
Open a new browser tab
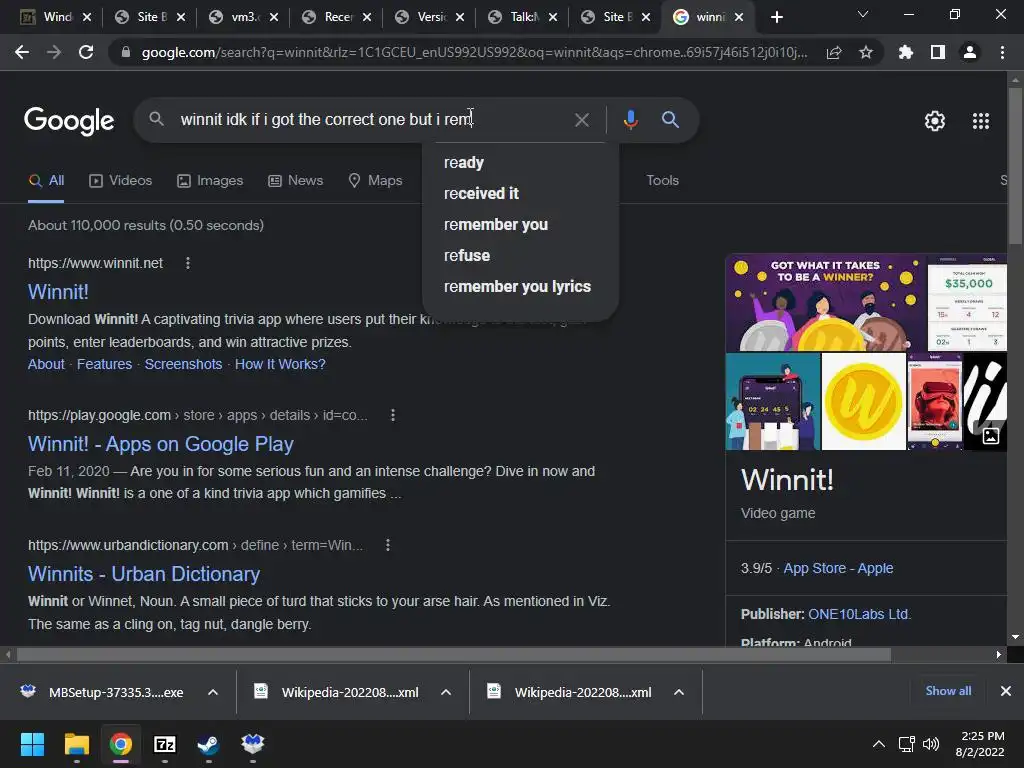pyautogui.click(x=776, y=17)
